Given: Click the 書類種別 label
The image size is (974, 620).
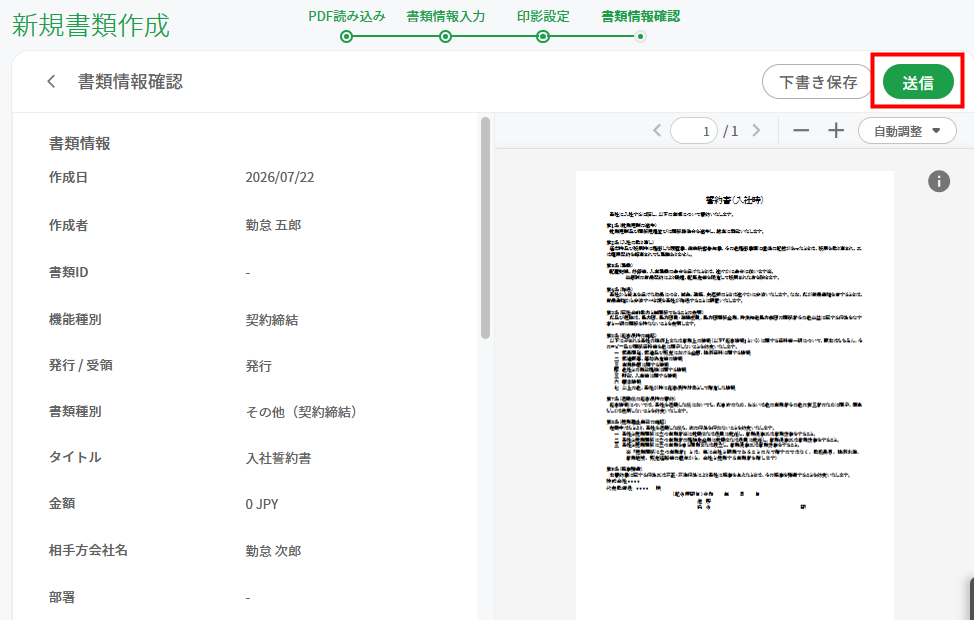Looking at the screenshot, I should click(x=75, y=411).
